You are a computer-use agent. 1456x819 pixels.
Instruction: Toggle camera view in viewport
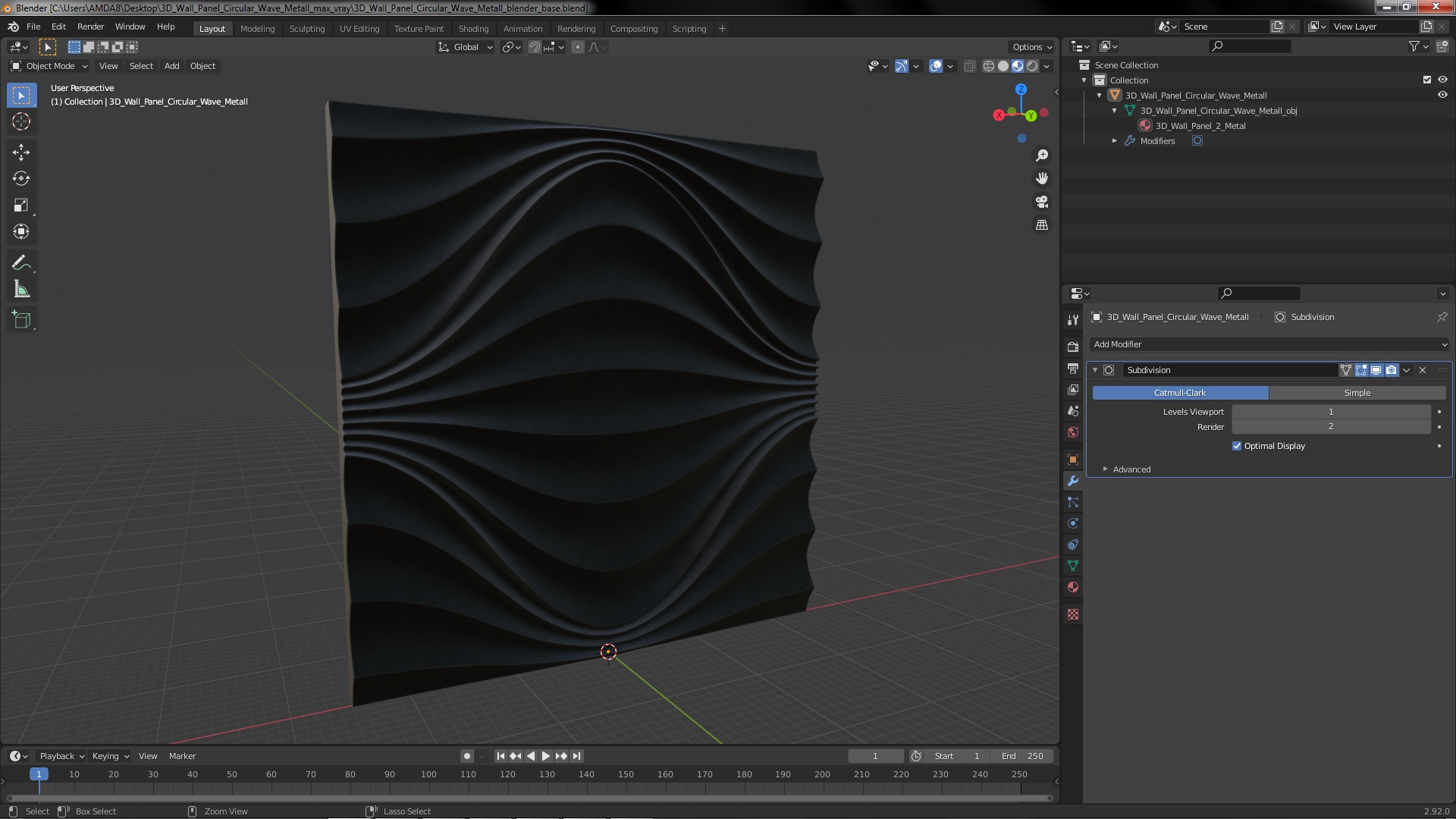tap(1042, 202)
